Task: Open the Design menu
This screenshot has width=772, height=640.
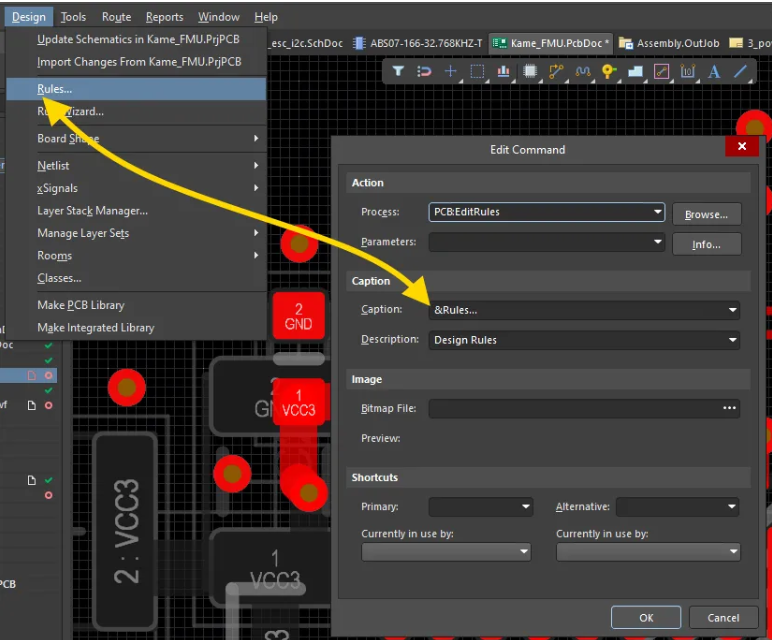Action: point(29,17)
